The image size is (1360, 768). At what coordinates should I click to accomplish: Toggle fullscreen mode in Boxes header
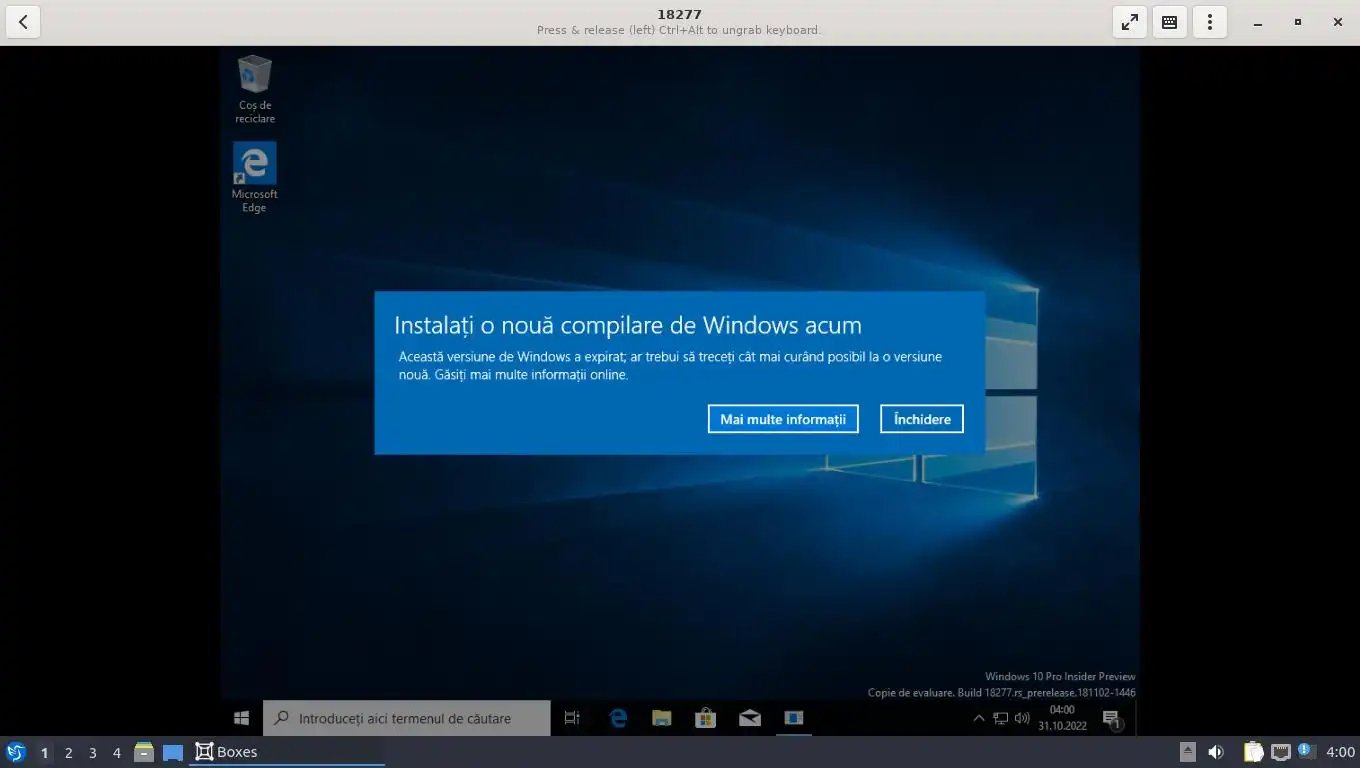click(x=1129, y=21)
